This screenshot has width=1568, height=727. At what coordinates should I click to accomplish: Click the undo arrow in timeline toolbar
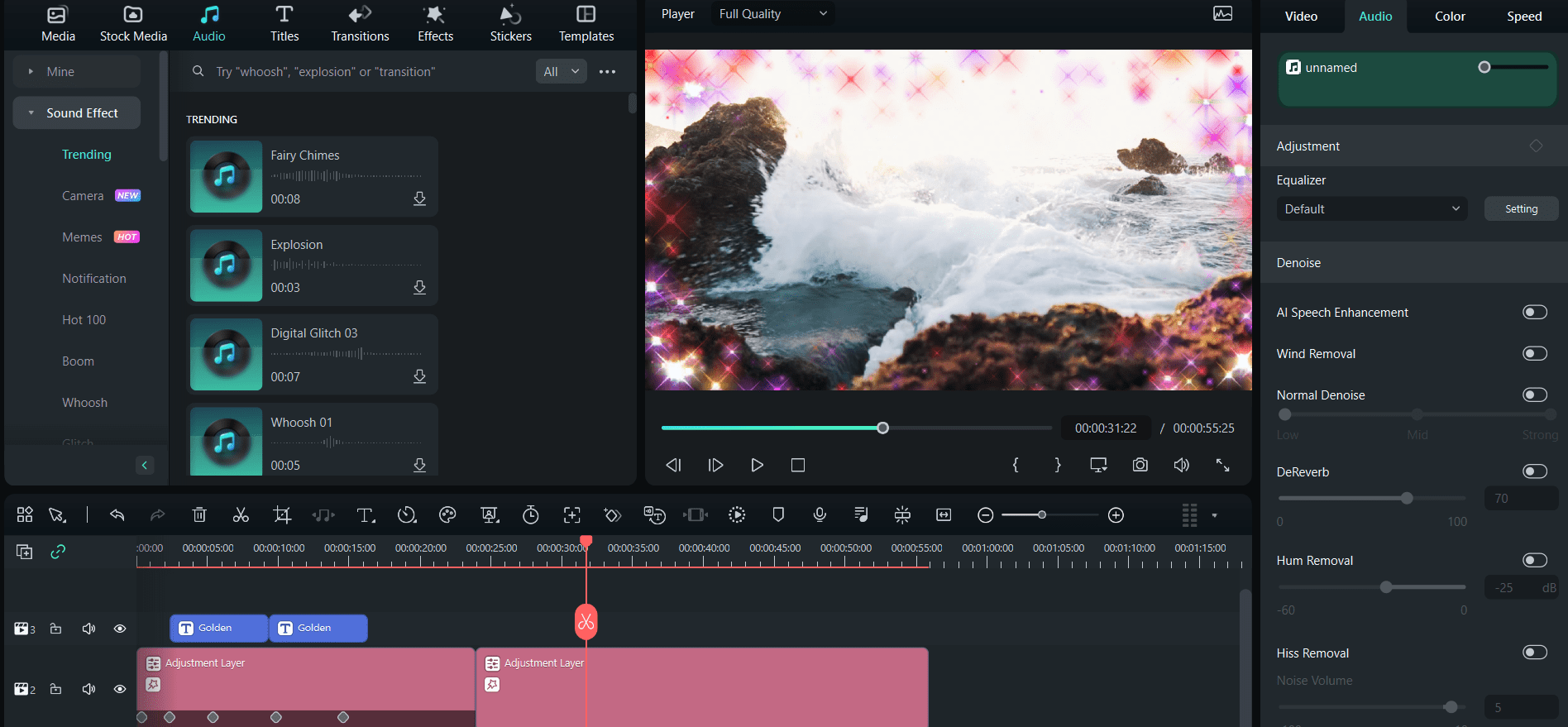(117, 515)
